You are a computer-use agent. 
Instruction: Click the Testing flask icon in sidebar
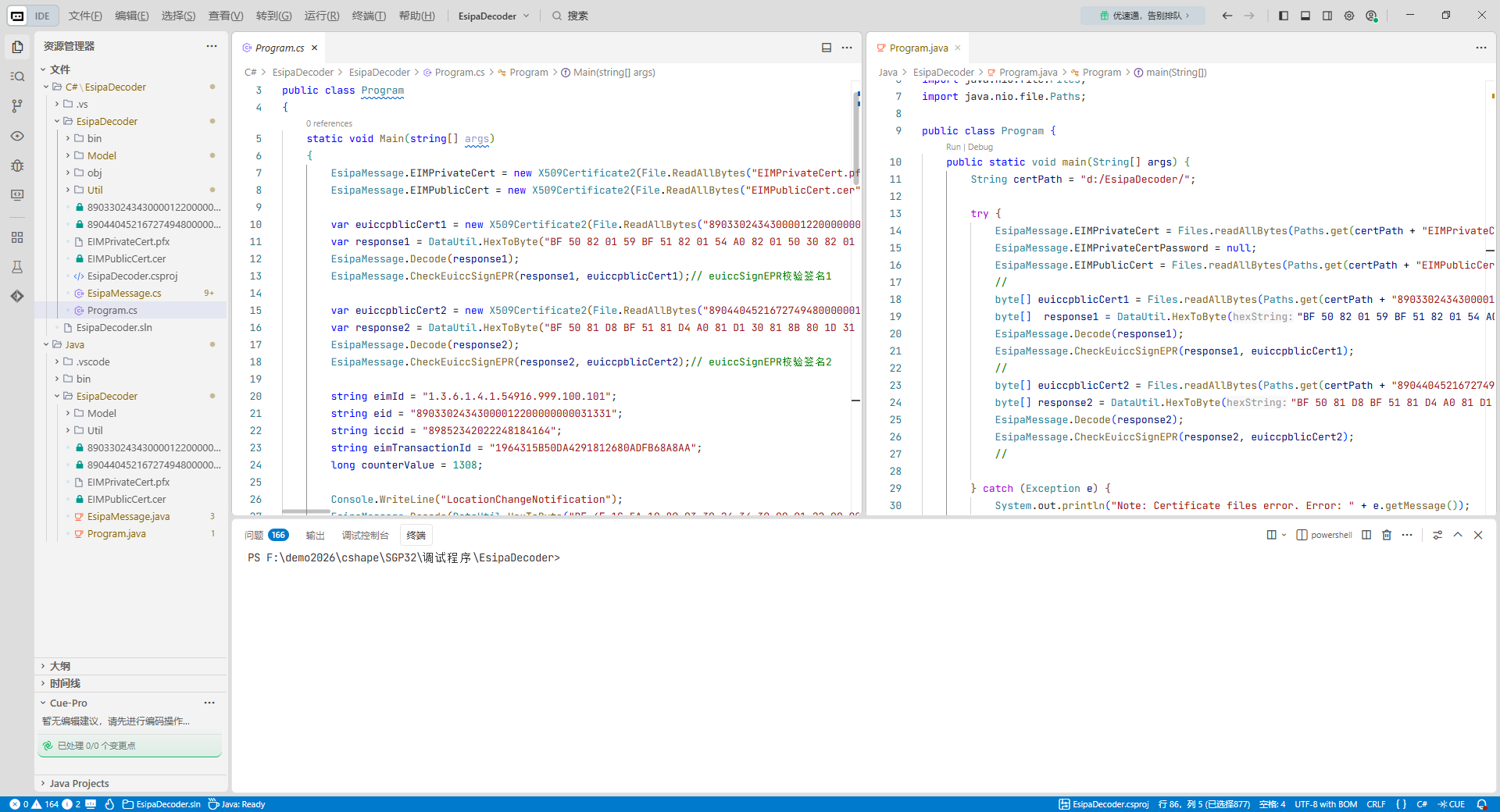point(17,267)
